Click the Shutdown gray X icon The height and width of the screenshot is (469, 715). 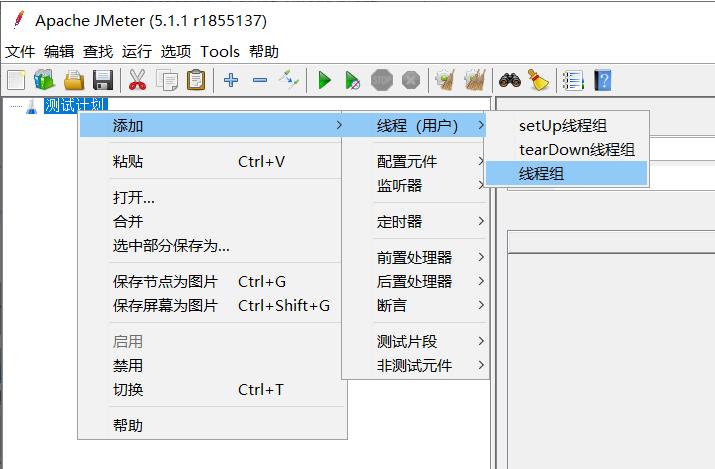point(411,81)
